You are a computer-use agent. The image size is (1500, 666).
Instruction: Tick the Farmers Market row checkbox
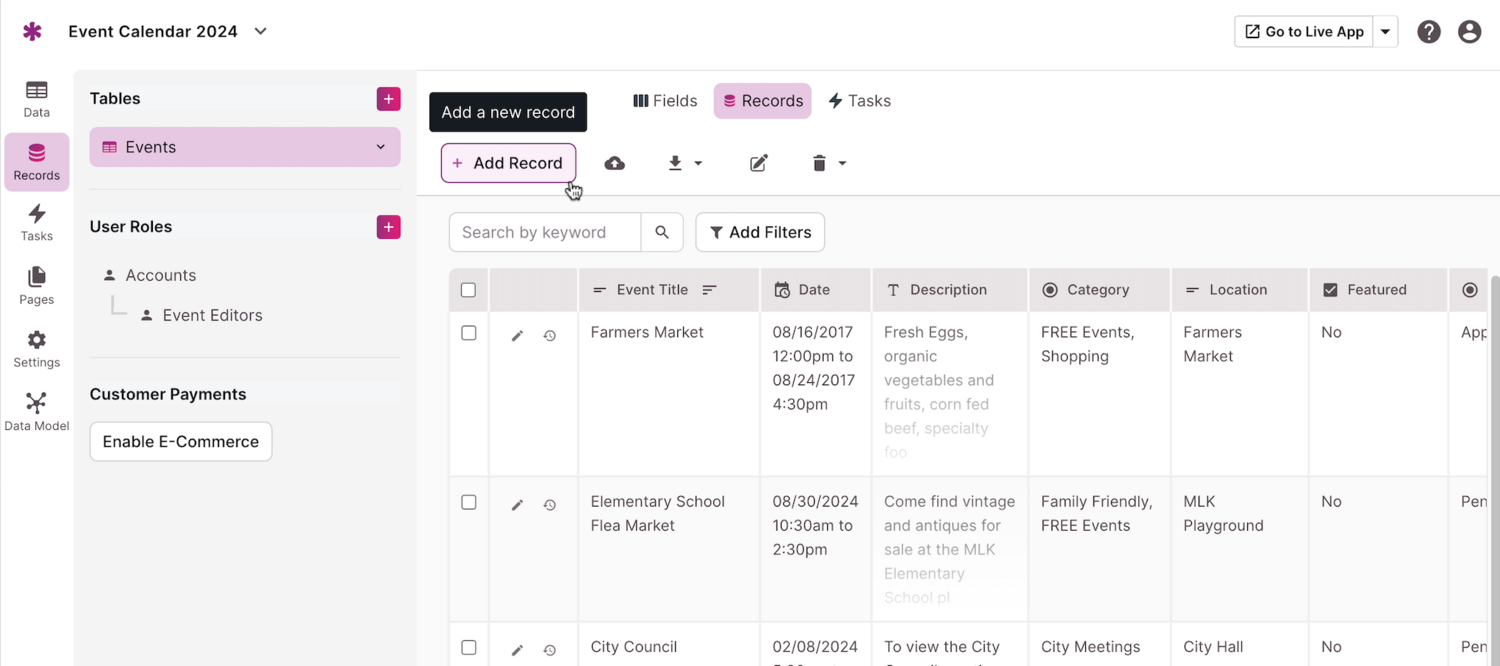tap(469, 333)
